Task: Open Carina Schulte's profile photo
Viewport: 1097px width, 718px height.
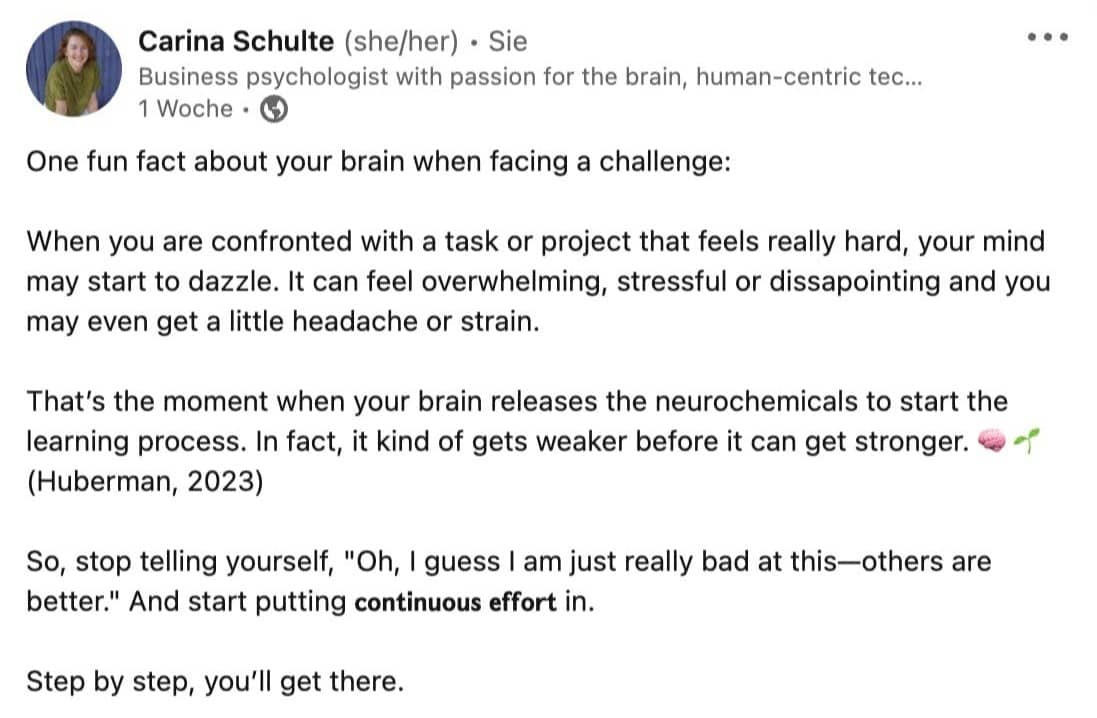Action: pyautogui.click(x=73, y=69)
